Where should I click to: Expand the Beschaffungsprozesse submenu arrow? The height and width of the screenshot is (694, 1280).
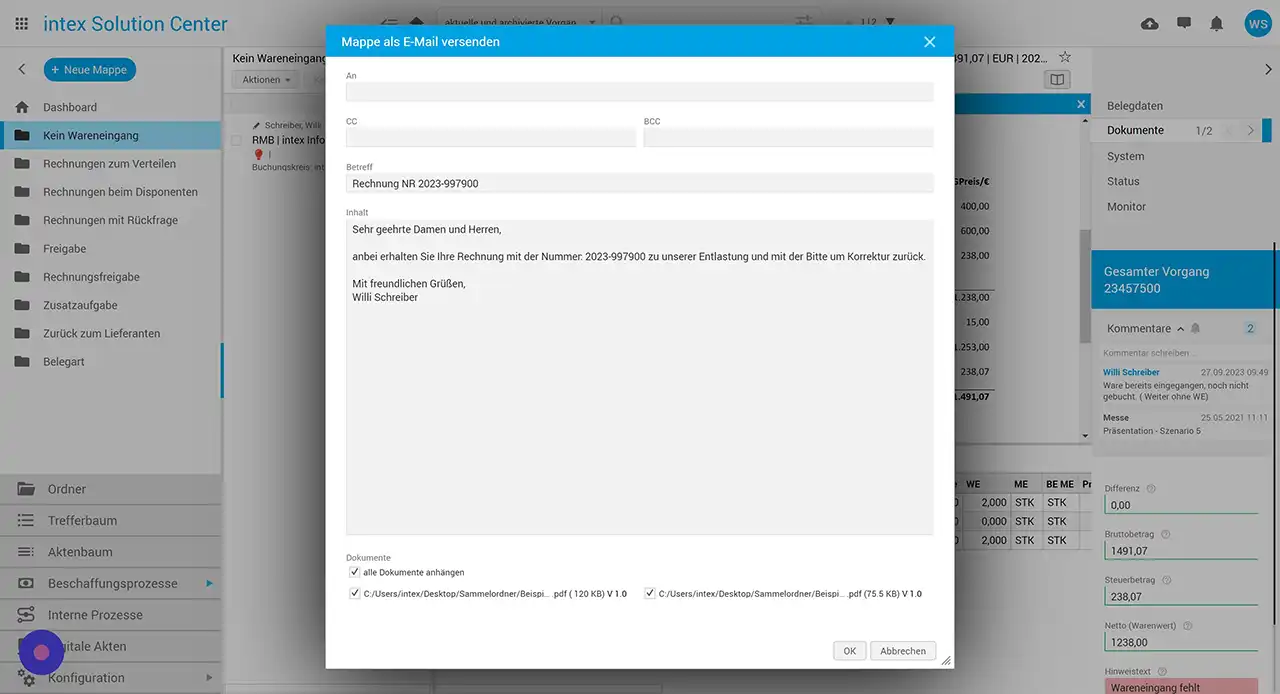coord(209,583)
